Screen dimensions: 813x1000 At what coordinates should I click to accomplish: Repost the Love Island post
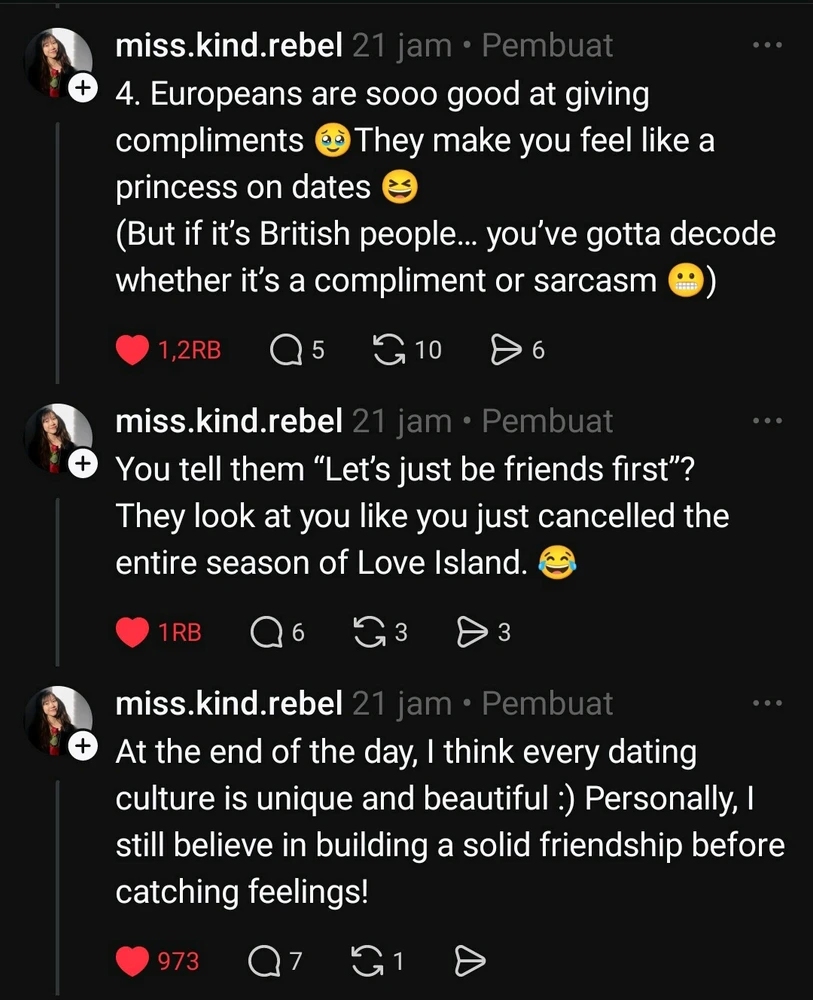tap(368, 631)
